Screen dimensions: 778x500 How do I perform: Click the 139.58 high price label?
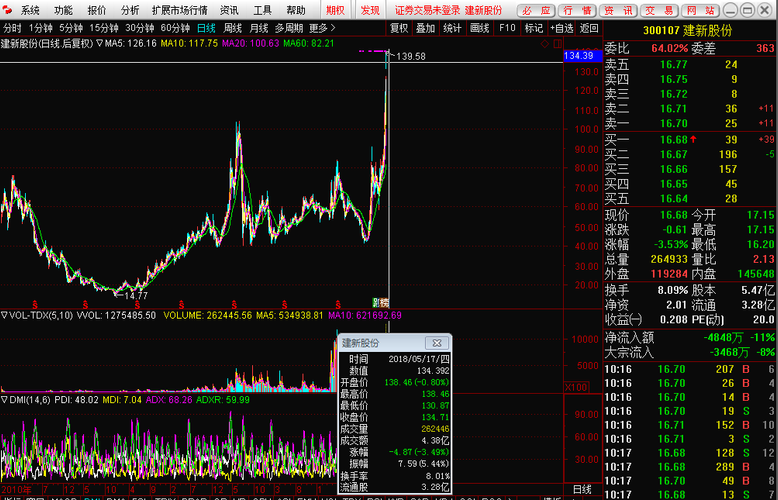pyautogui.click(x=410, y=57)
